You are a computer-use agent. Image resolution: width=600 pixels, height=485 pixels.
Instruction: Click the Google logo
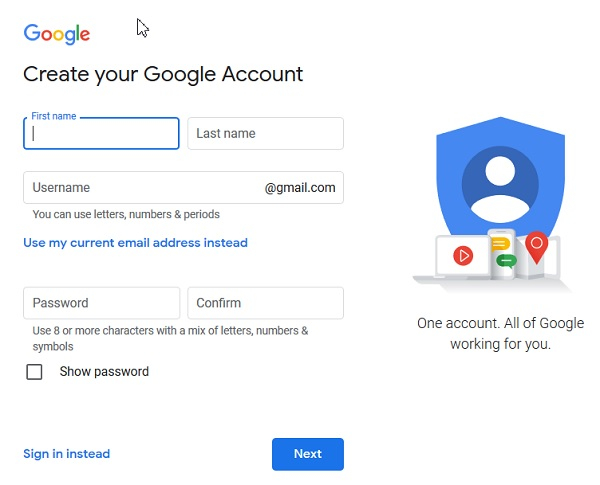click(x=57, y=33)
